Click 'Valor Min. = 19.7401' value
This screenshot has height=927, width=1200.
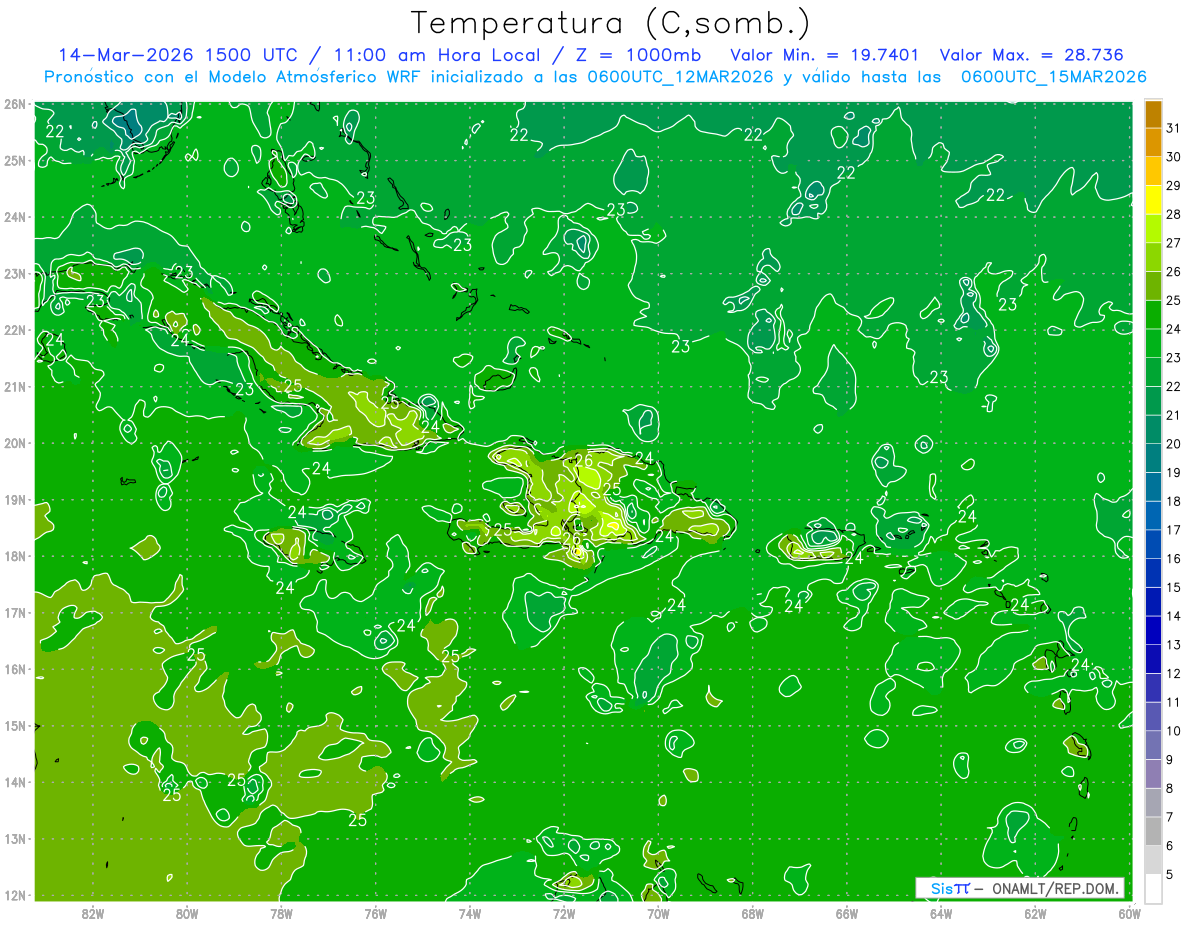pos(825,55)
